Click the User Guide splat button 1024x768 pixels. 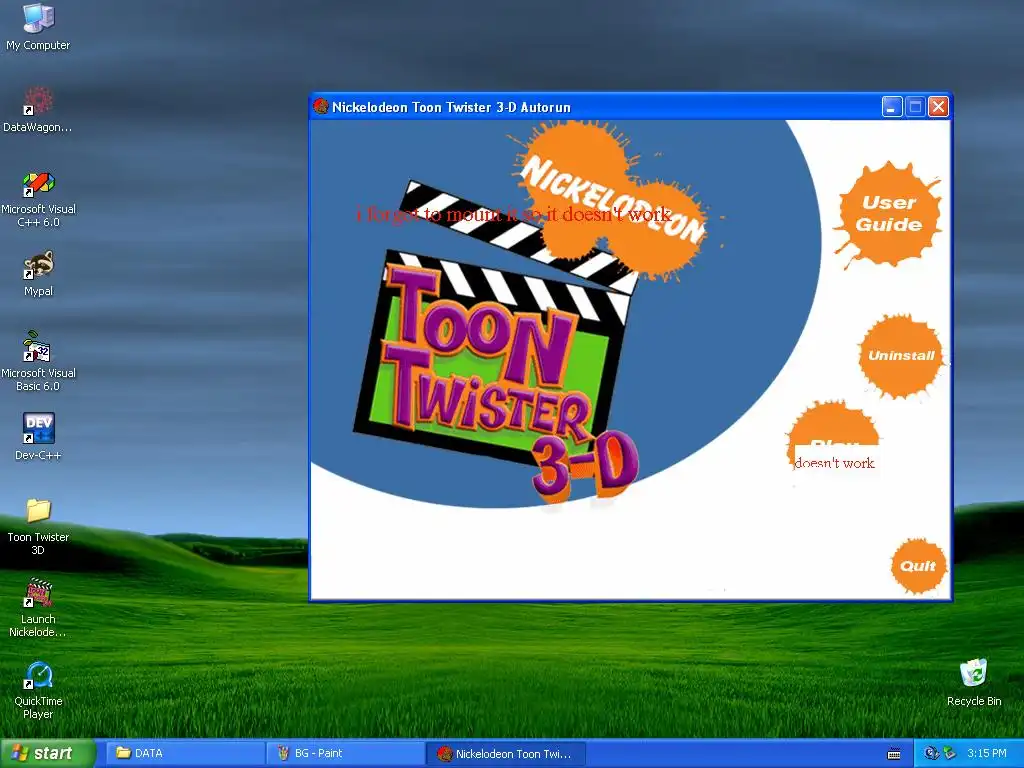(x=889, y=214)
